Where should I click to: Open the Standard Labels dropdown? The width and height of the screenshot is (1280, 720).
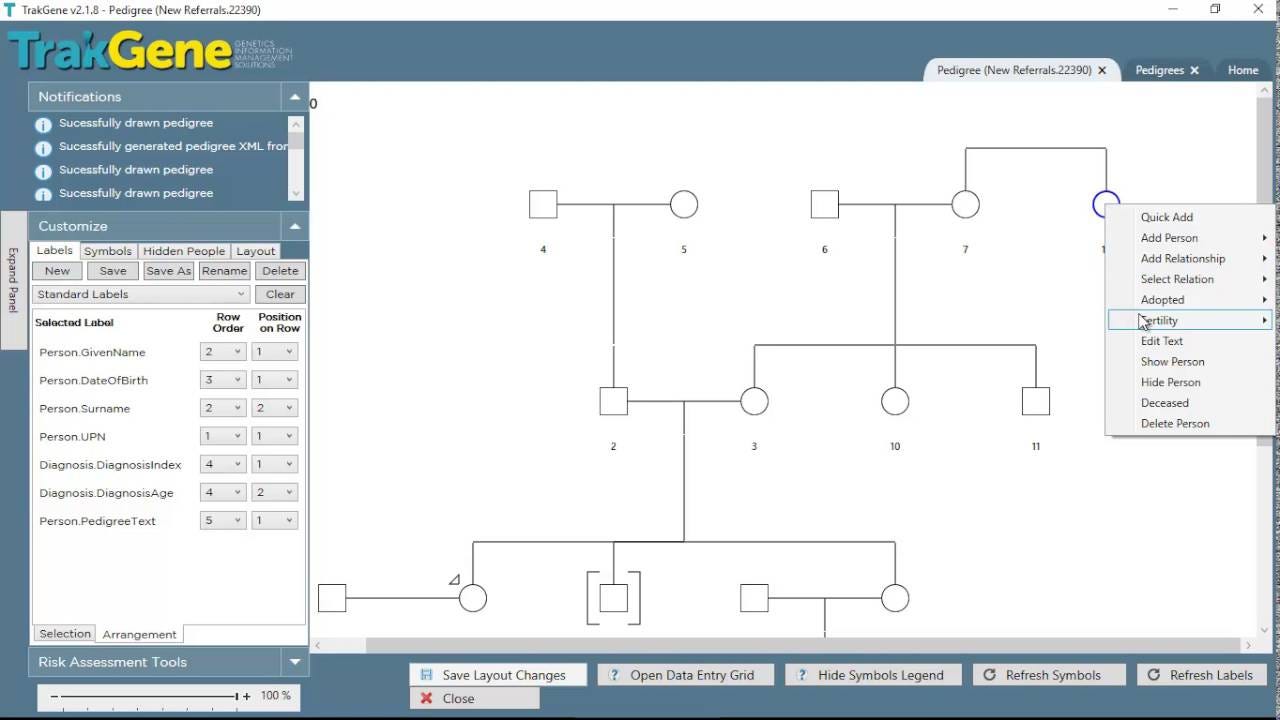coord(141,294)
